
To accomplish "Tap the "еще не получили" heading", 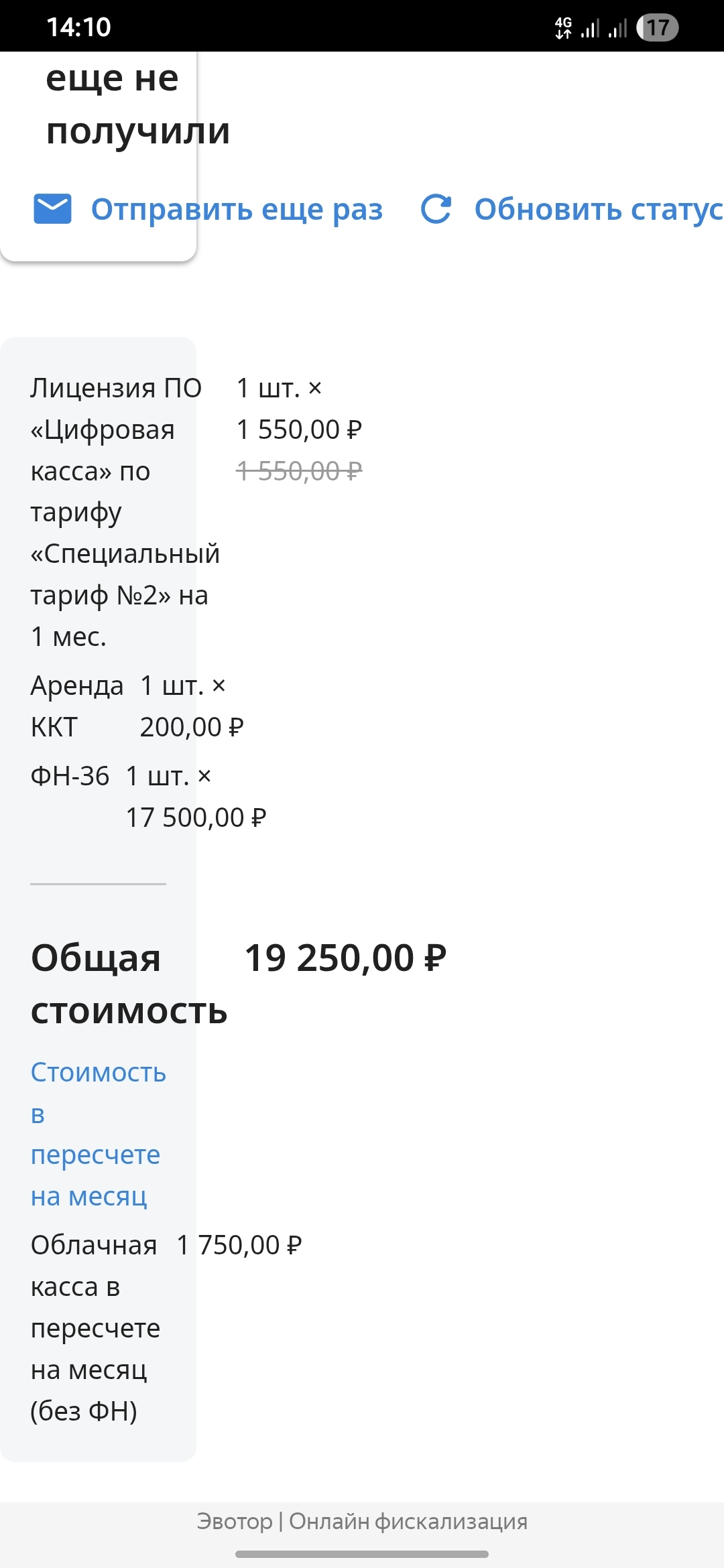I will click(137, 105).
